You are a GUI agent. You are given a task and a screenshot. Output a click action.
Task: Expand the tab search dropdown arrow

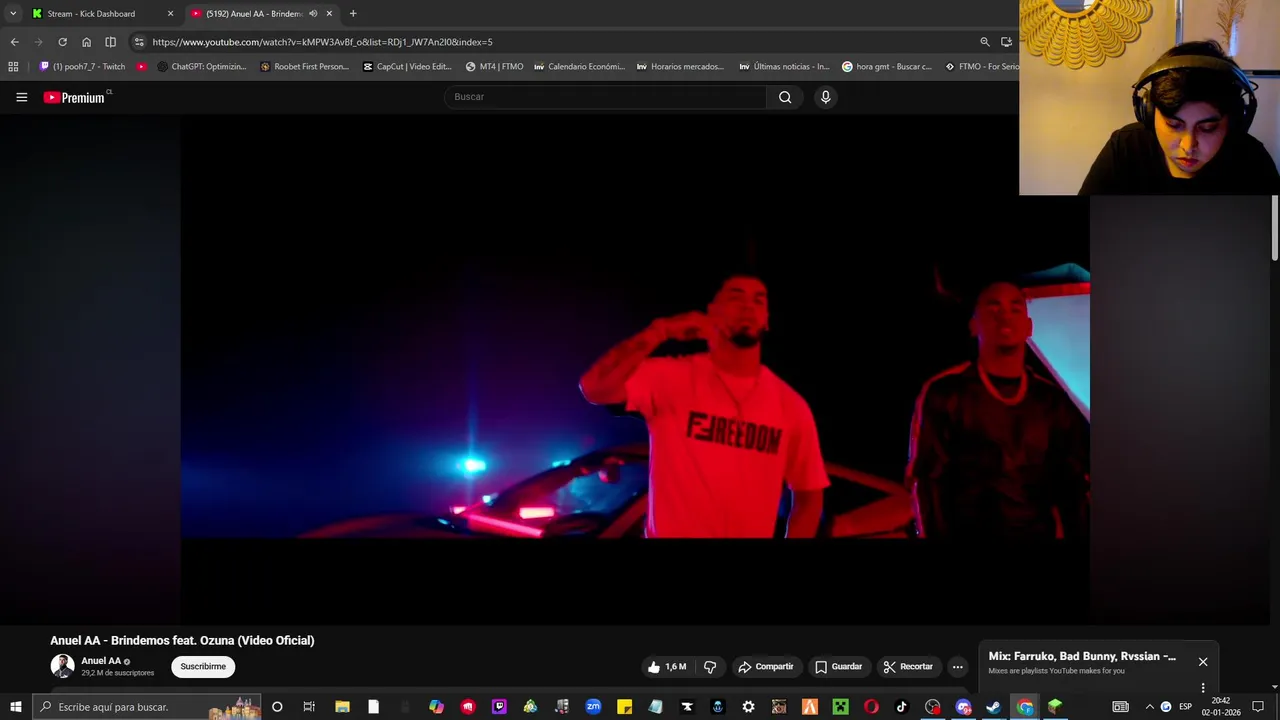[13, 14]
